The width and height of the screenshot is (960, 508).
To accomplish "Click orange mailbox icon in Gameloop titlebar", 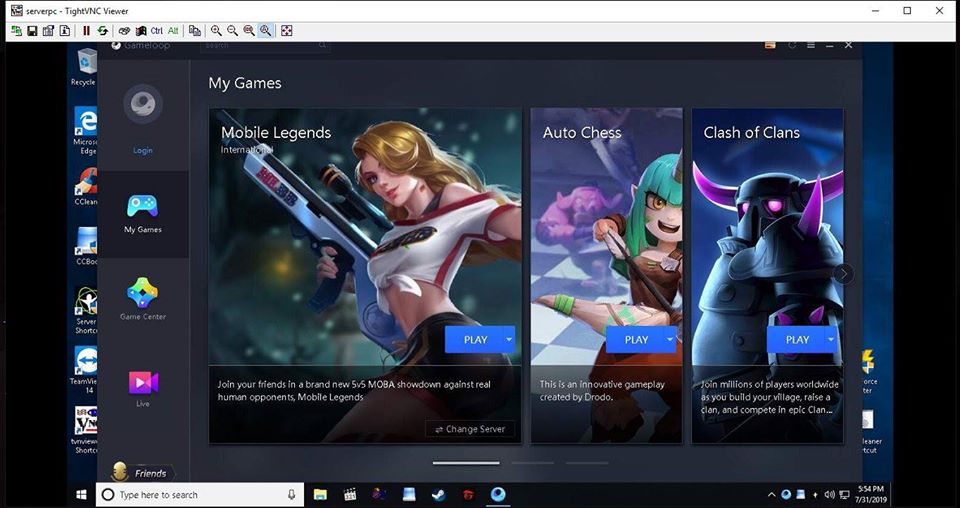I will (771, 45).
